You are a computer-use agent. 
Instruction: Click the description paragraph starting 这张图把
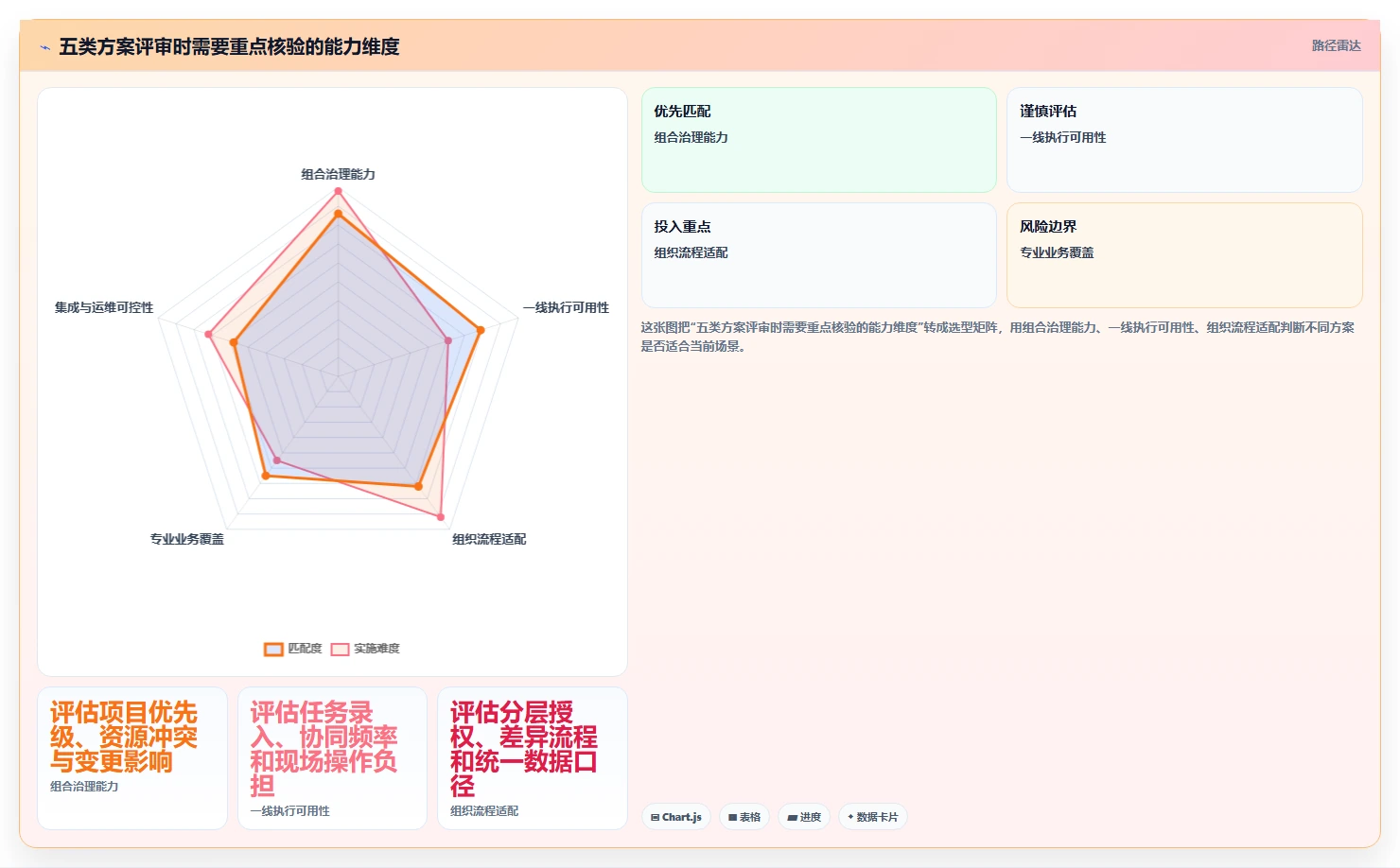click(x=998, y=337)
